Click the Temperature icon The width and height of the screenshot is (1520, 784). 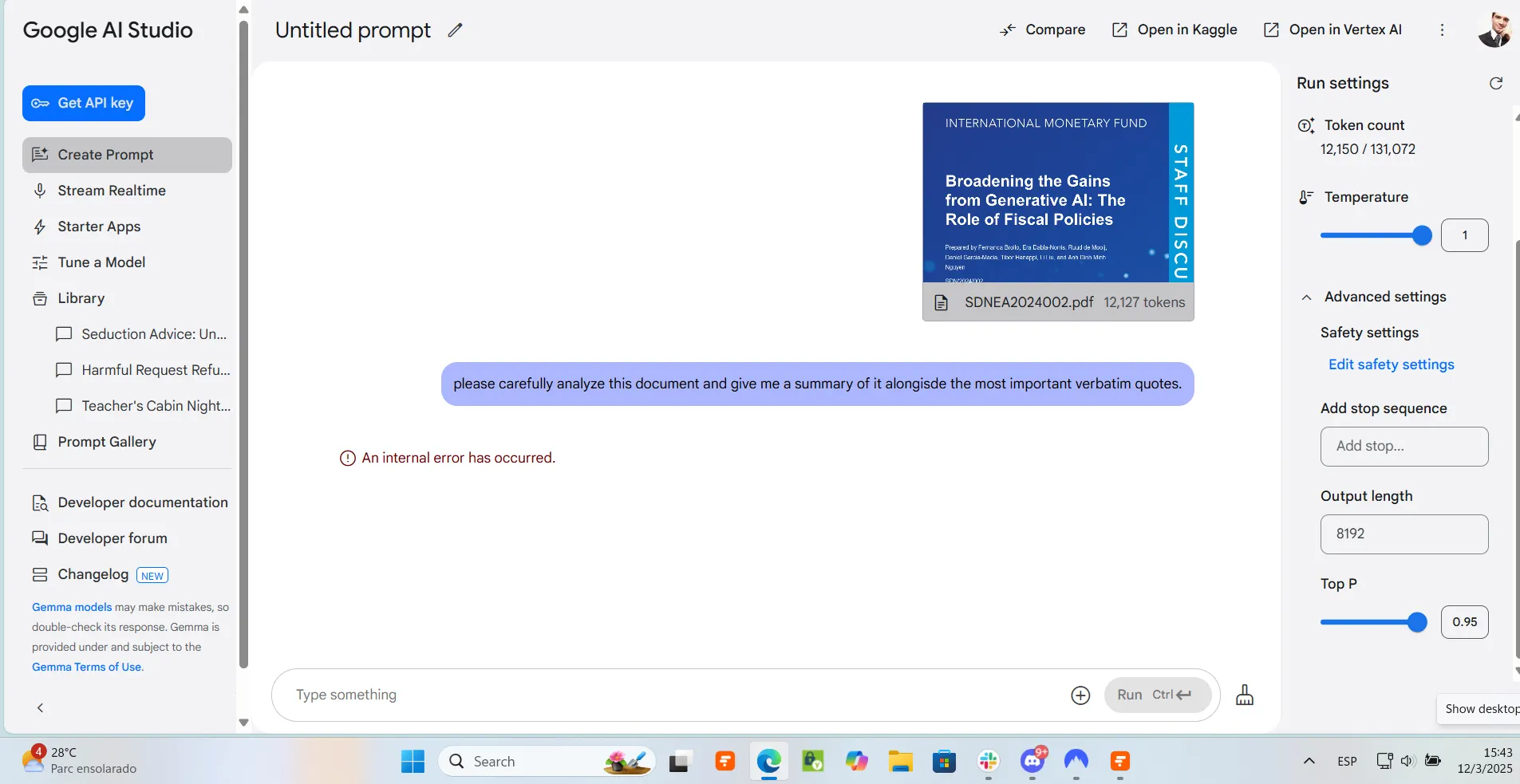click(1306, 197)
